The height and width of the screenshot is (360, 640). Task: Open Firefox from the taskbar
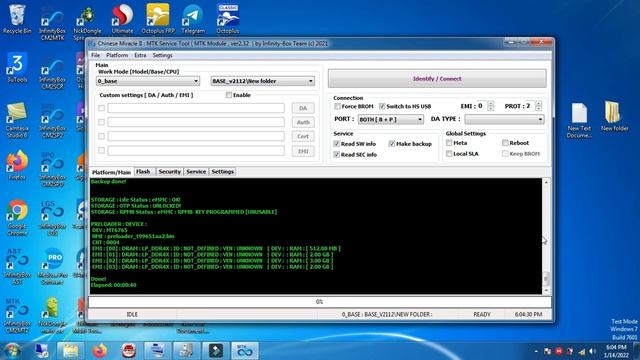tap(99, 351)
